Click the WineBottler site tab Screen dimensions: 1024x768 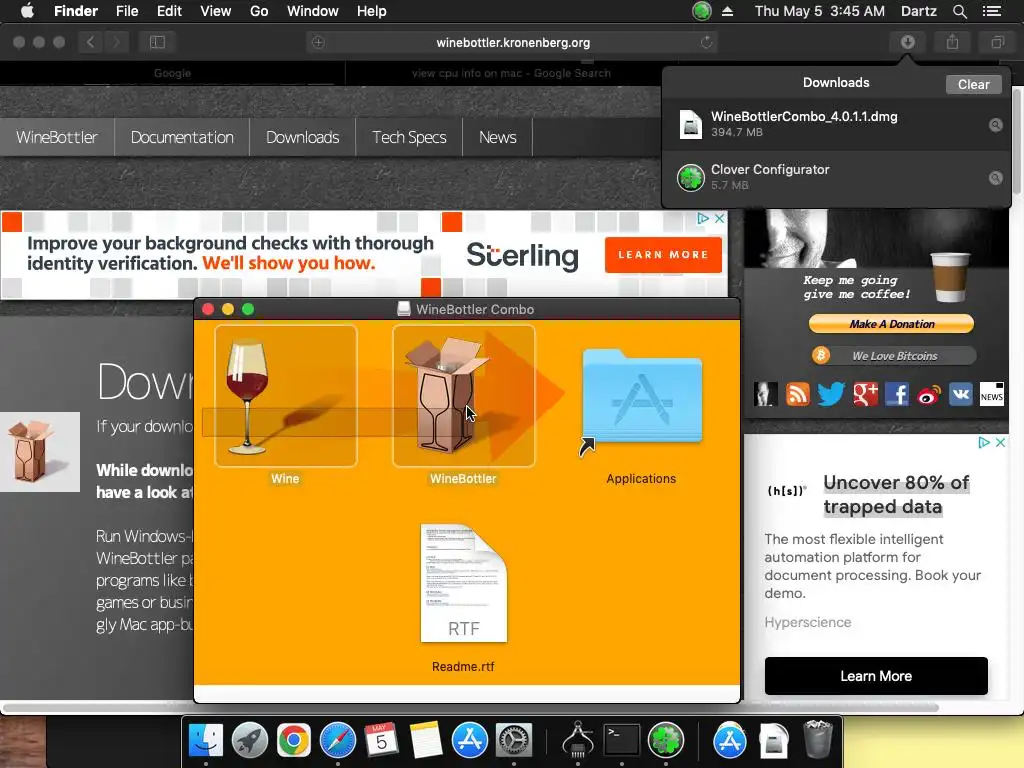[x=57, y=137]
